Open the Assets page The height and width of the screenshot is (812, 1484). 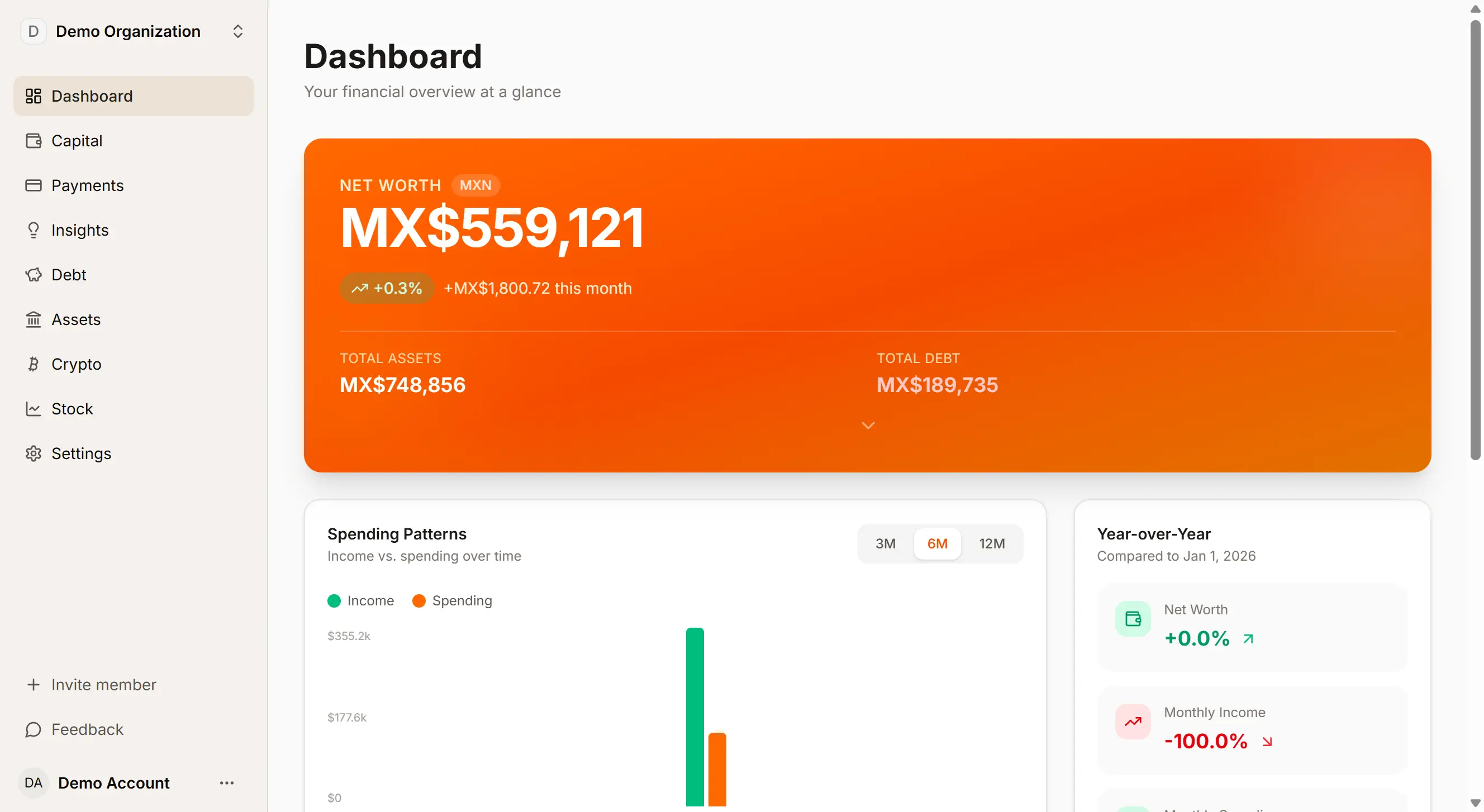(x=134, y=319)
